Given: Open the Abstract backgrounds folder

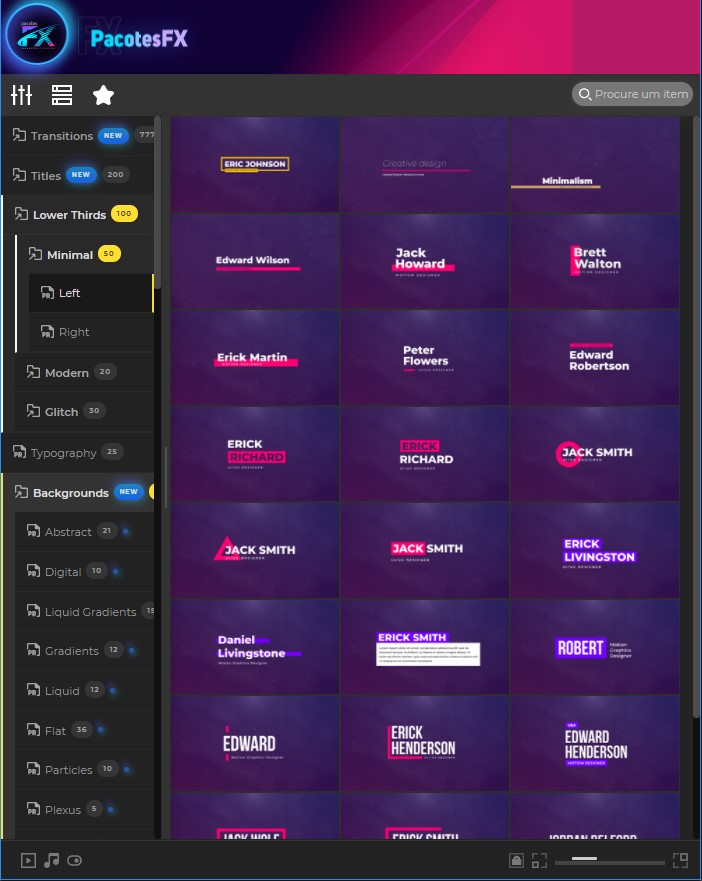Looking at the screenshot, I should [x=68, y=532].
